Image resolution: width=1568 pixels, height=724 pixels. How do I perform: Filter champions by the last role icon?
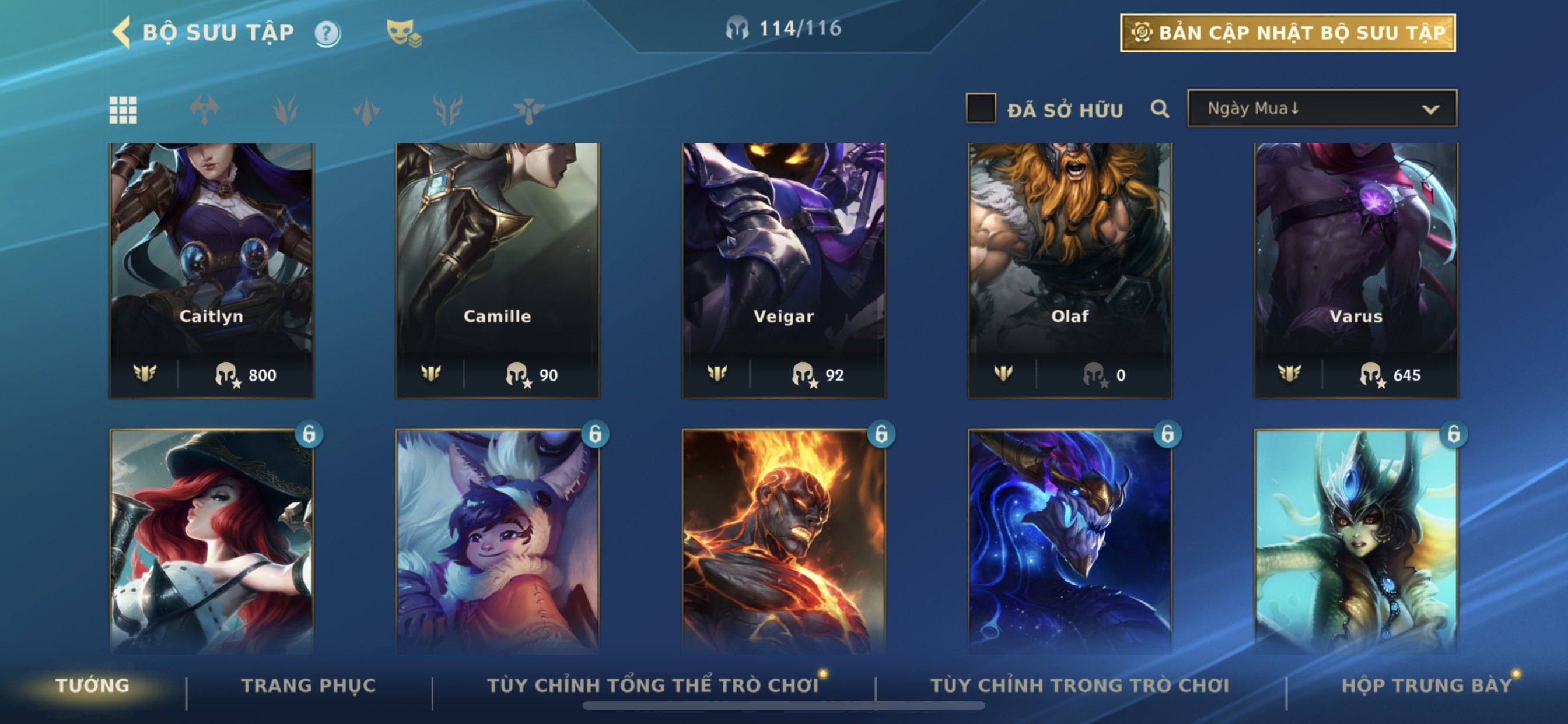coord(528,110)
